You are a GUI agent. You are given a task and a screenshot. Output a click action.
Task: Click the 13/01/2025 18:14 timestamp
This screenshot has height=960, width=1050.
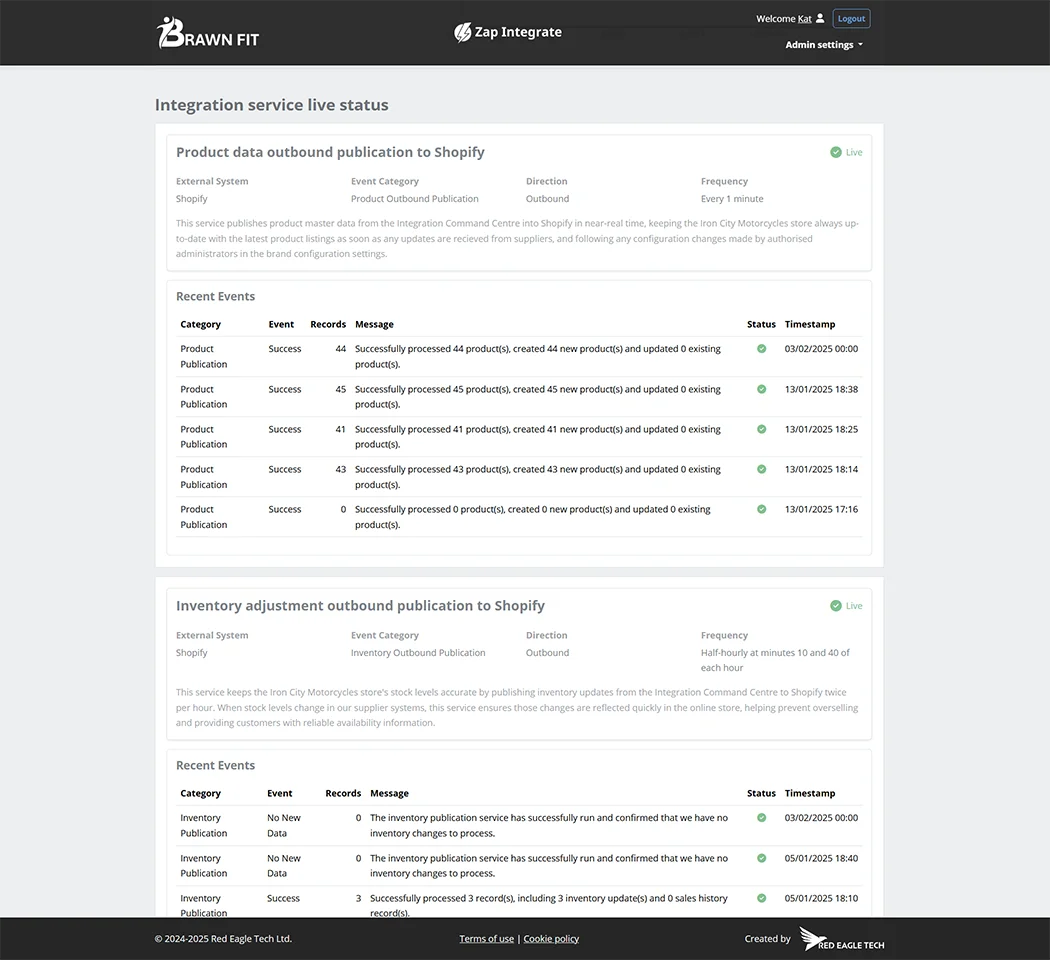pyautogui.click(x=821, y=469)
